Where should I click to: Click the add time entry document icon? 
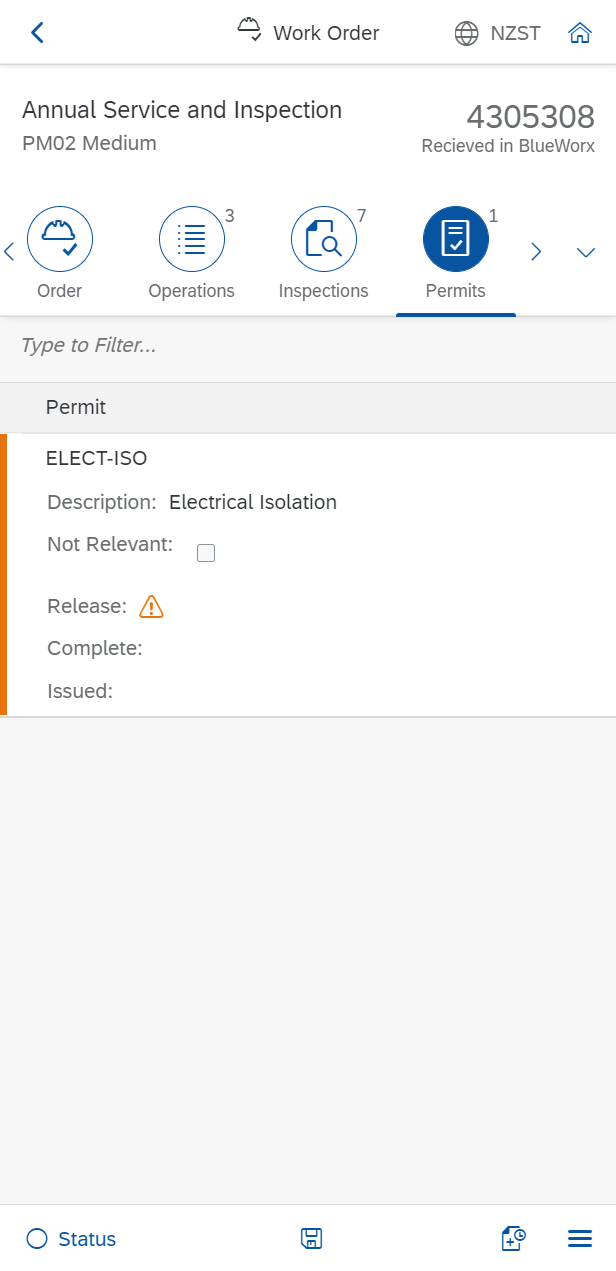[513, 1239]
